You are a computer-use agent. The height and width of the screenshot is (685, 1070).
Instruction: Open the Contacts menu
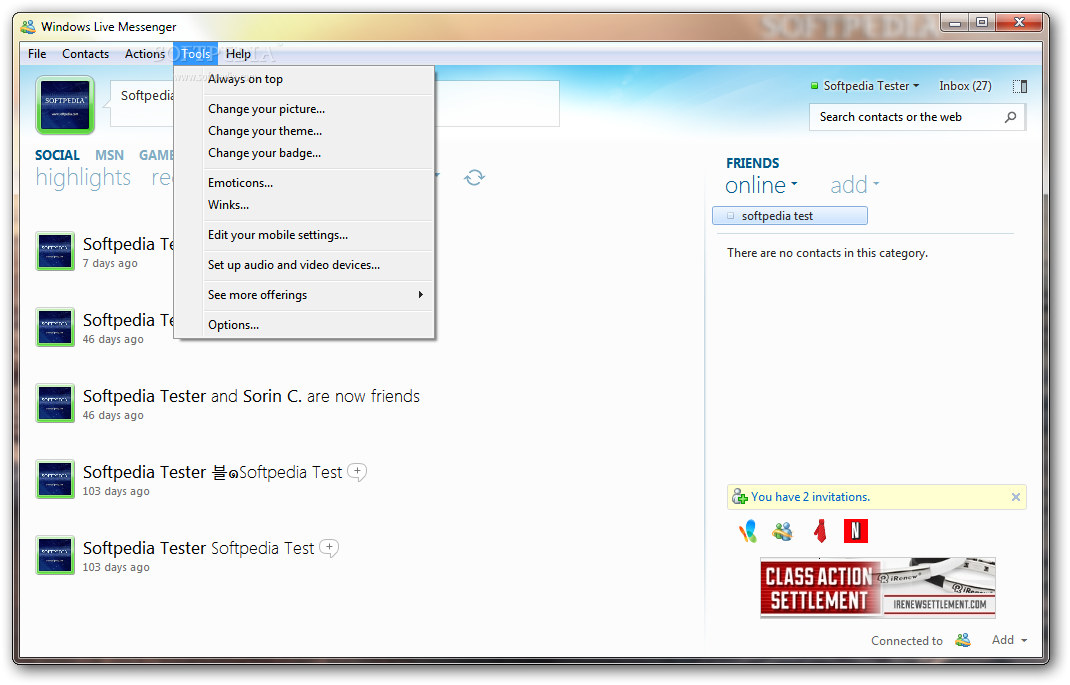coord(85,54)
